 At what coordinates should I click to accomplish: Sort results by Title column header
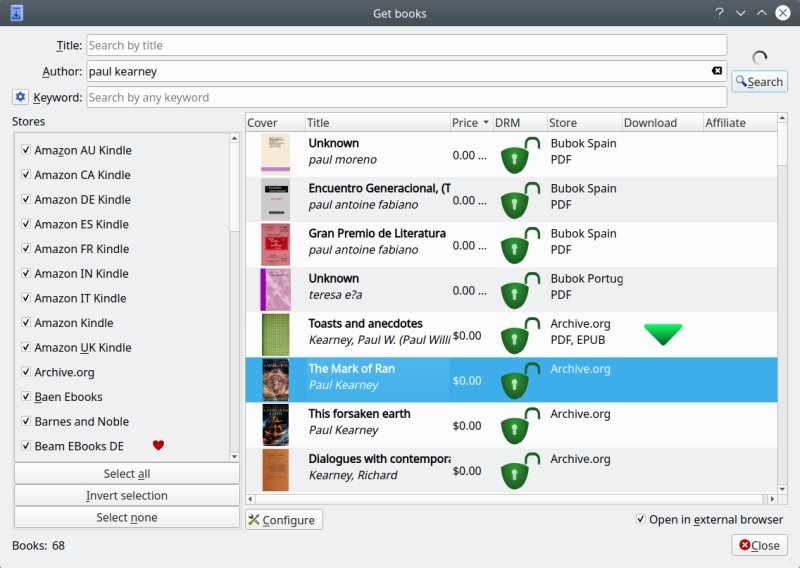click(x=378, y=122)
